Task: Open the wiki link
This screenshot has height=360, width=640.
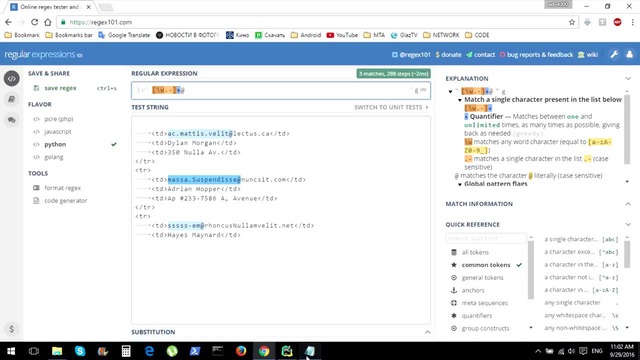Action: [588, 54]
